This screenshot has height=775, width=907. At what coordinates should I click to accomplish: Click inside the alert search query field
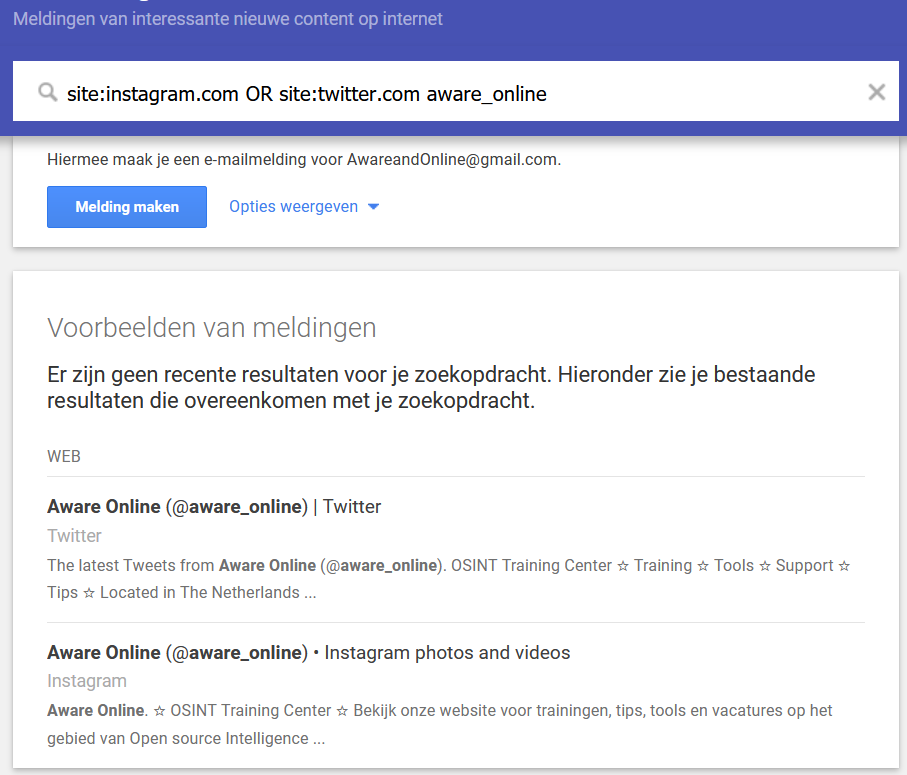[x=456, y=91]
